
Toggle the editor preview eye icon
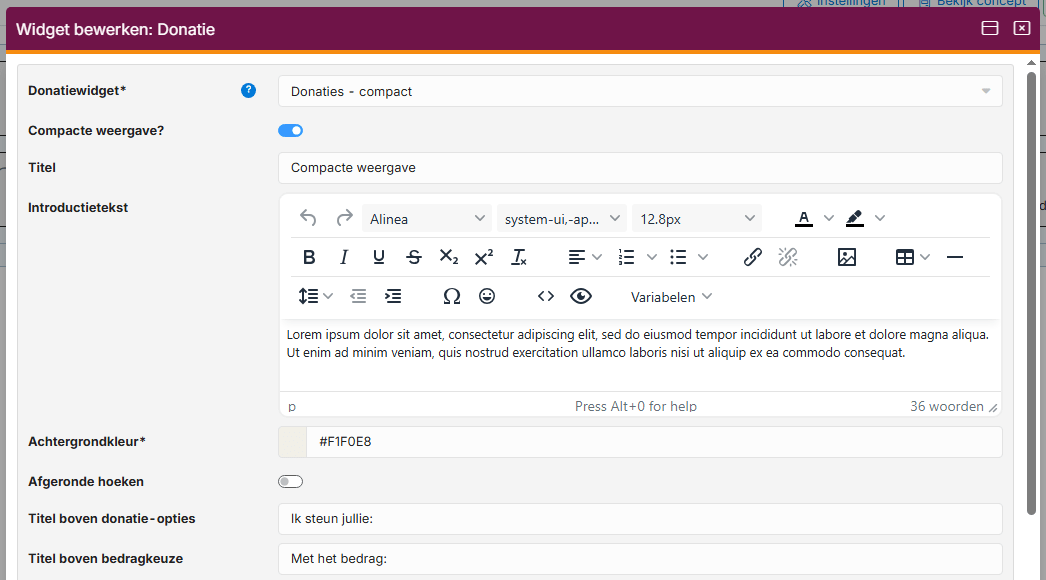[581, 296]
